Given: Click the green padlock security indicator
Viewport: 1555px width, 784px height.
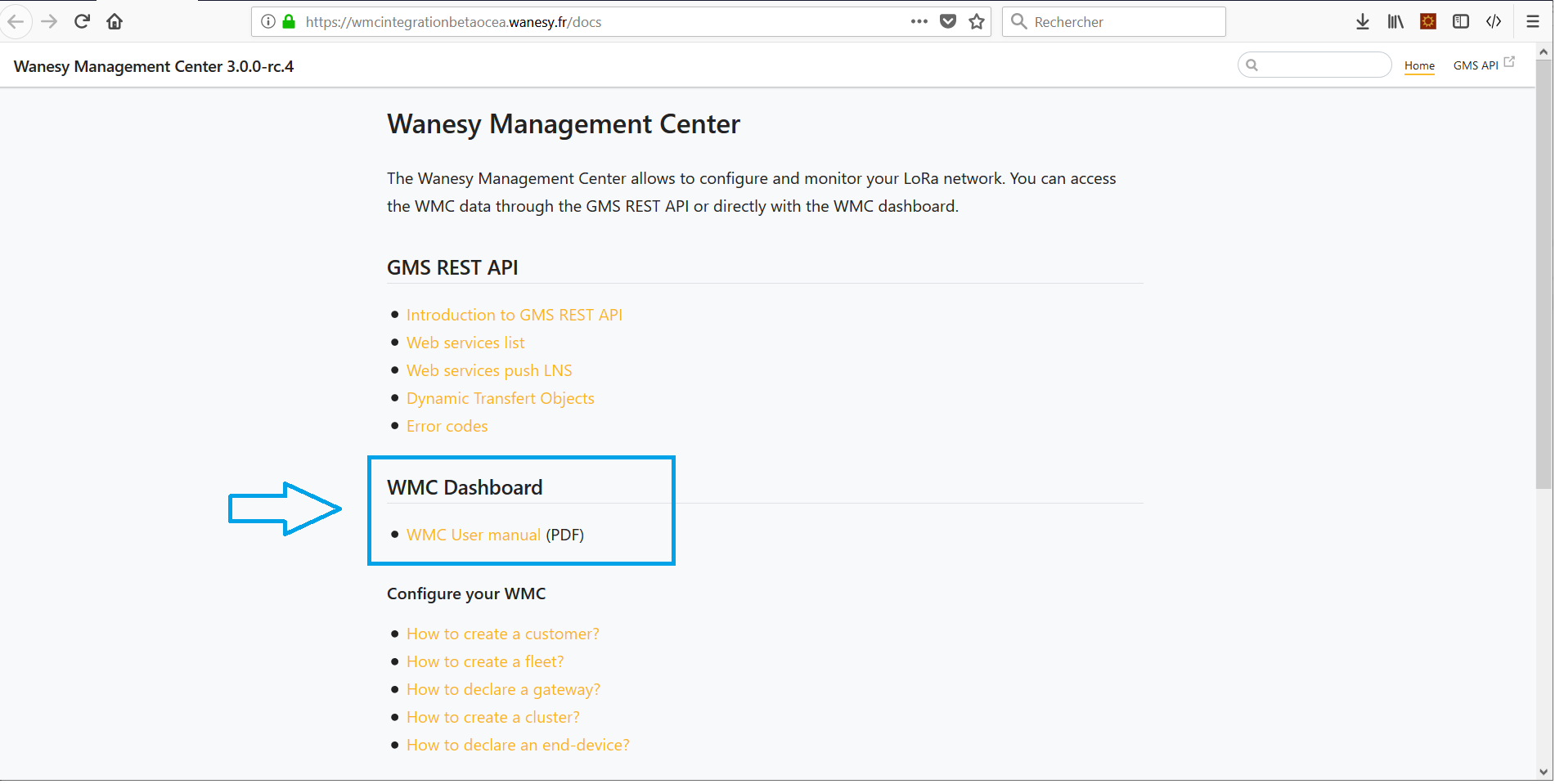Looking at the screenshot, I should point(289,21).
